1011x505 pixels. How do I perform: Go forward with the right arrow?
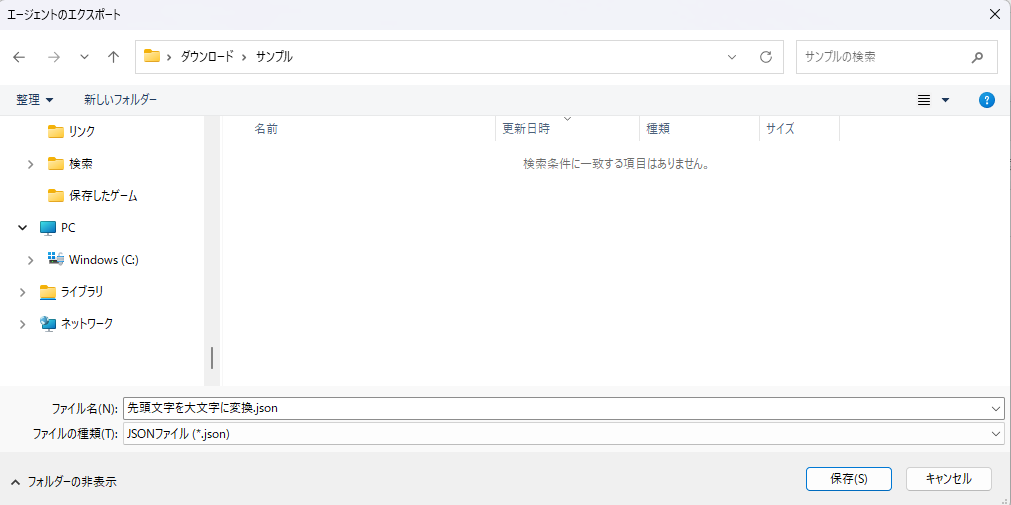[54, 57]
